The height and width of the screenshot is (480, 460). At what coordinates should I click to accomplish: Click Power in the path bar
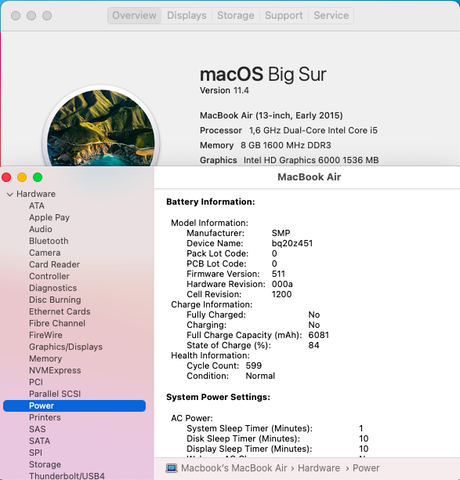click(x=366, y=468)
